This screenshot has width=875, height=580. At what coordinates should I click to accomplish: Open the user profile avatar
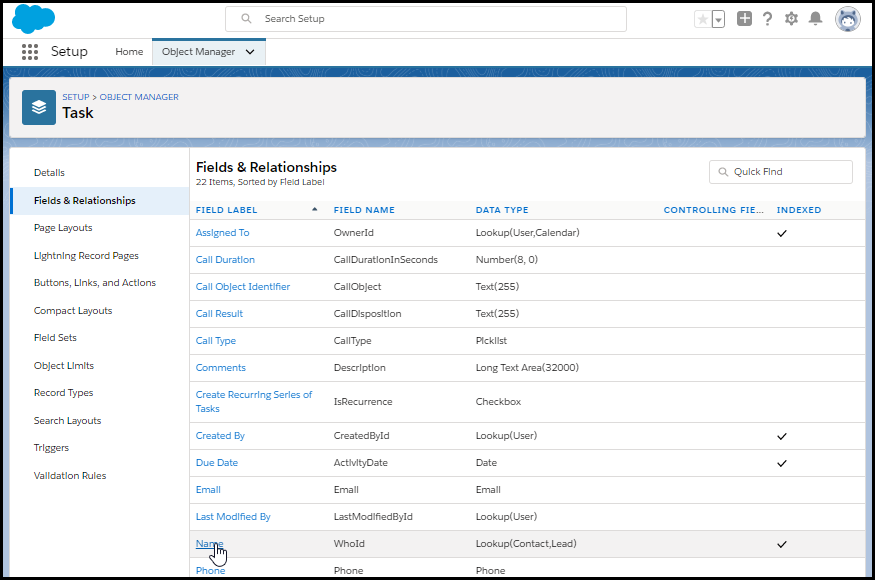[848, 19]
